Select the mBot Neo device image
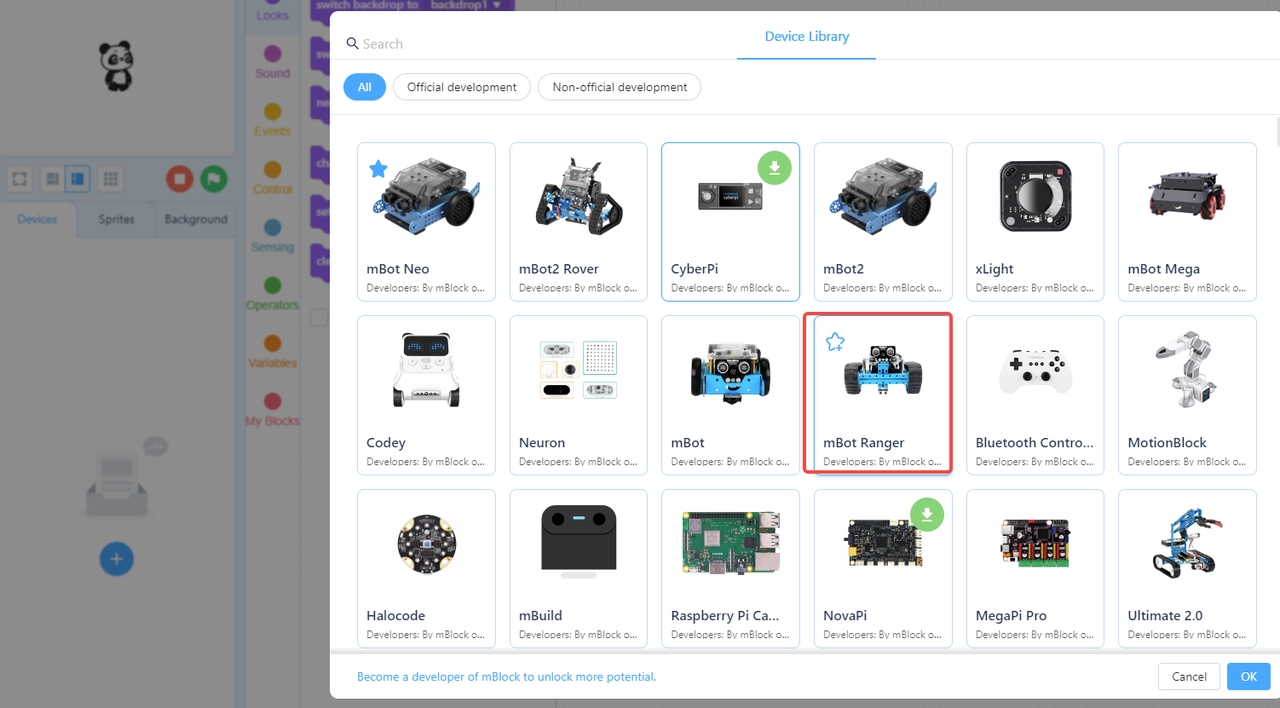Viewport: 1280px width, 708px height. coord(426,198)
